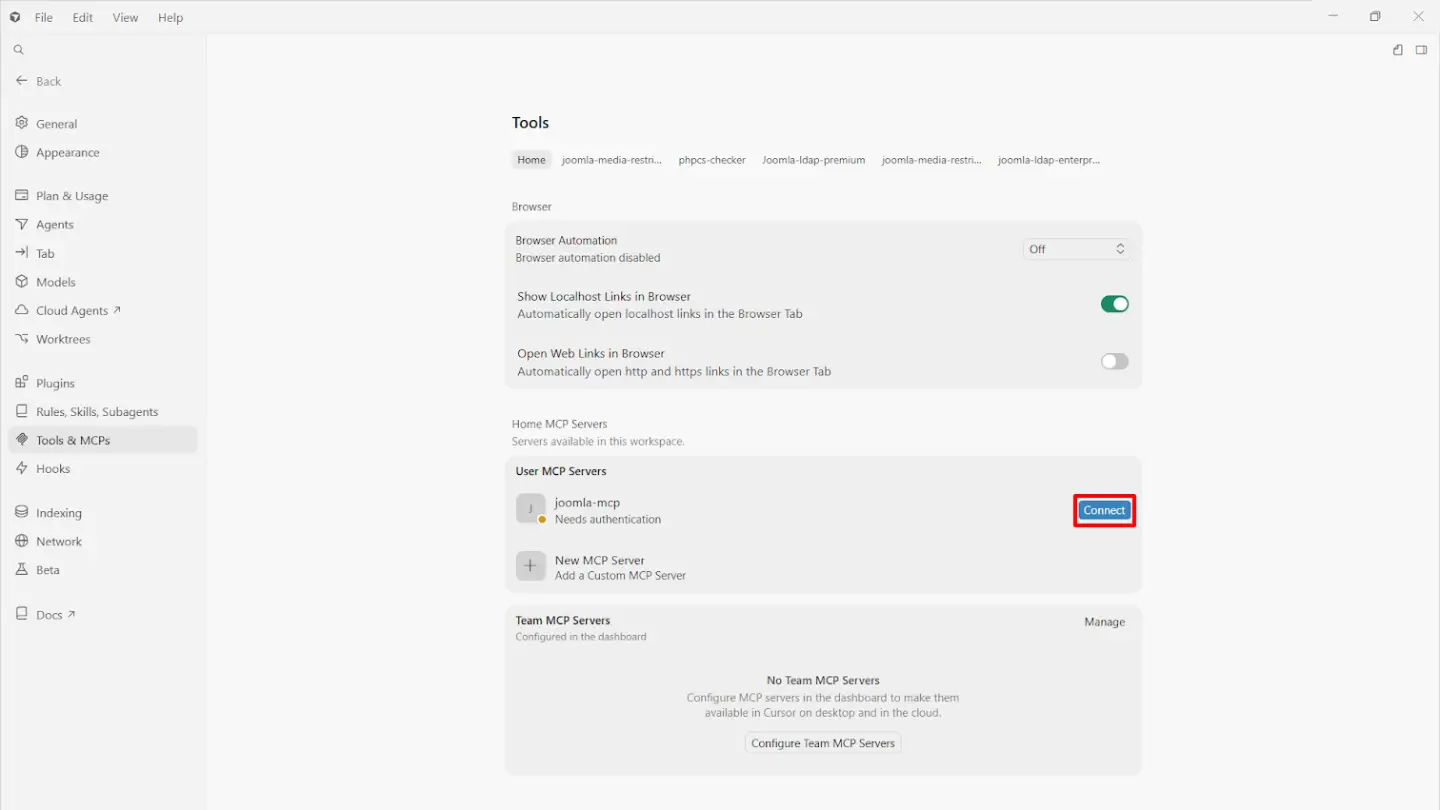This screenshot has width=1440, height=810.
Task: Open the File menu
Action: pyautogui.click(x=44, y=17)
